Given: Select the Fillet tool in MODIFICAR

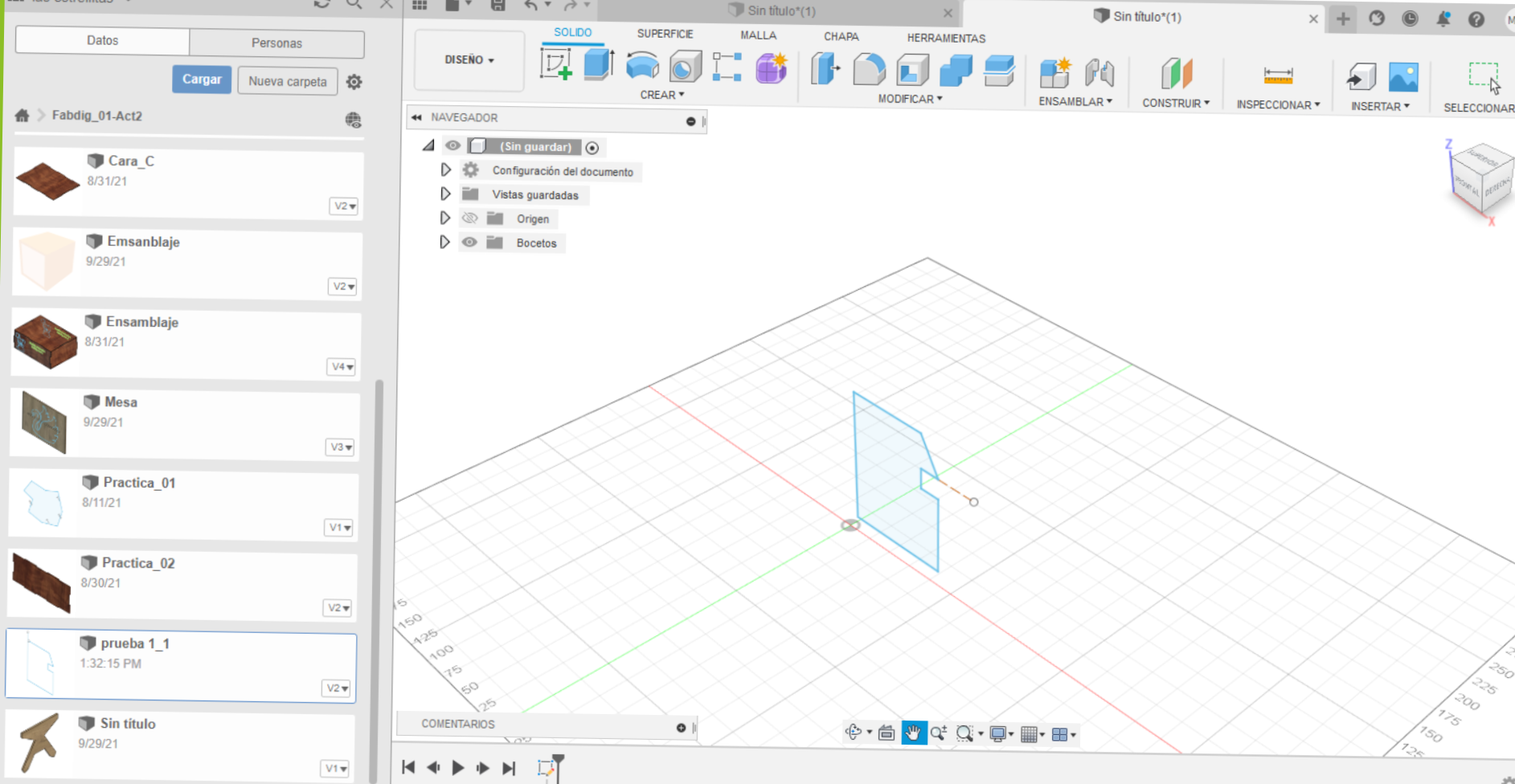Looking at the screenshot, I should pyautogui.click(x=869, y=70).
